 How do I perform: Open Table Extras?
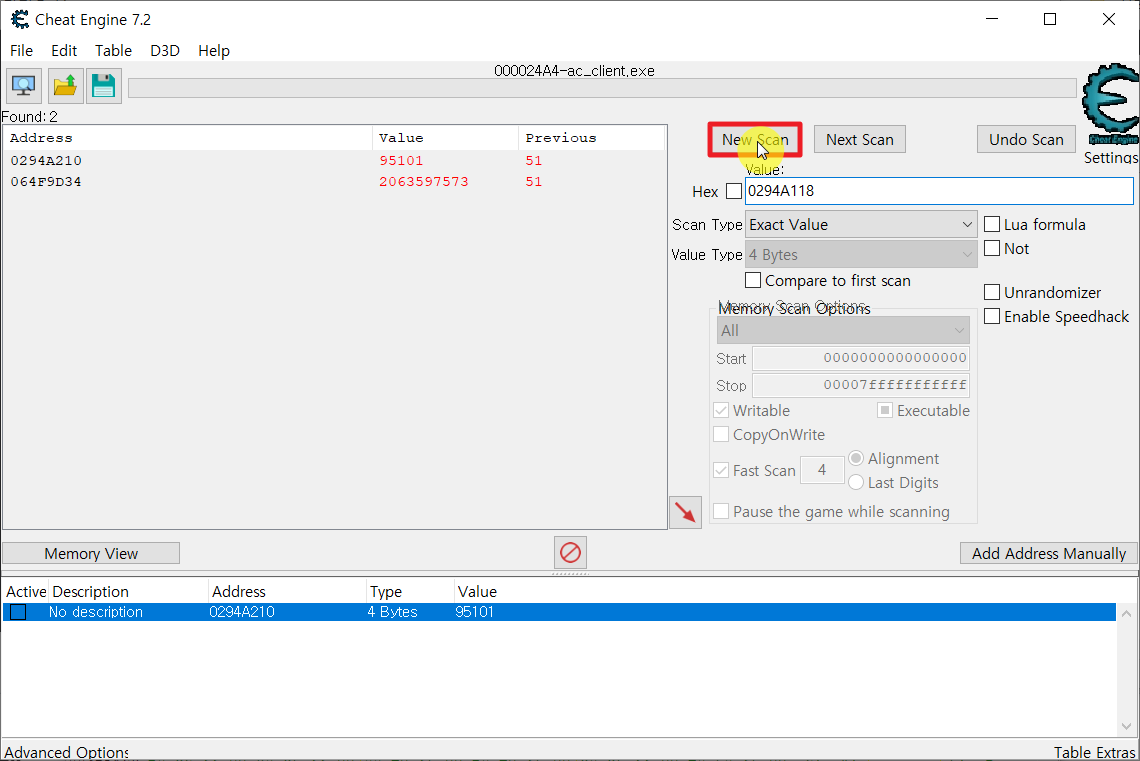(1094, 752)
